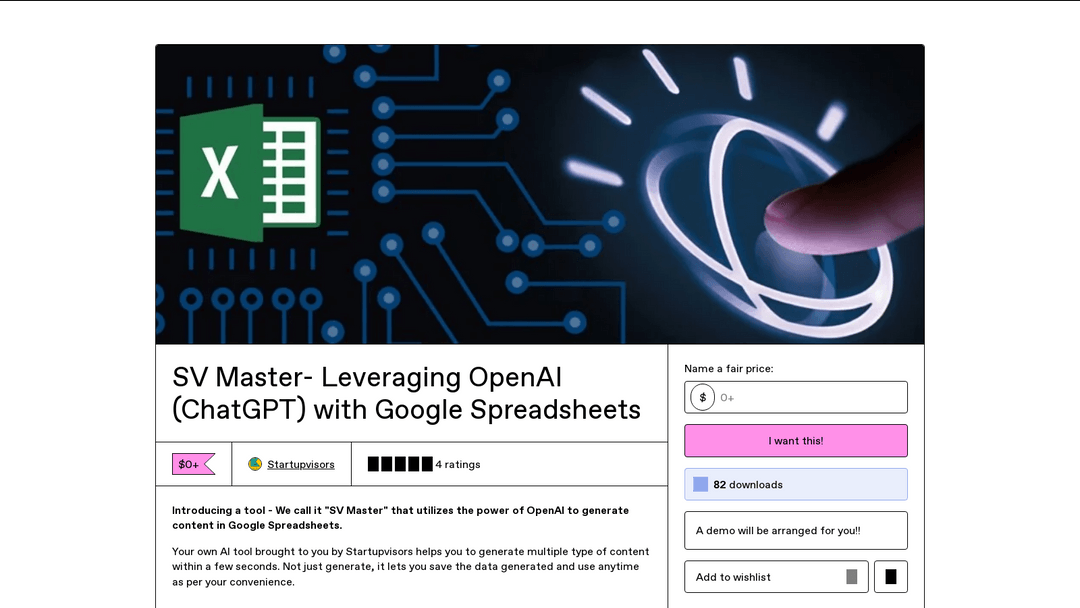The image size is (1080, 608).
Task: Click the product cover image
Action: tap(540, 194)
